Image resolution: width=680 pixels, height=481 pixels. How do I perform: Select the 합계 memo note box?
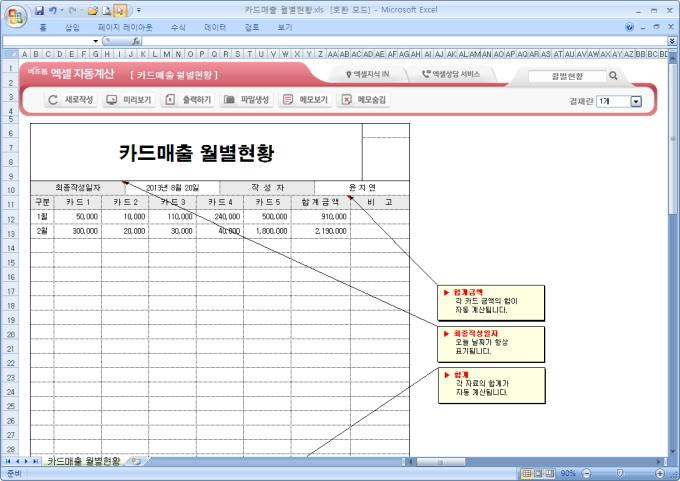[491, 385]
